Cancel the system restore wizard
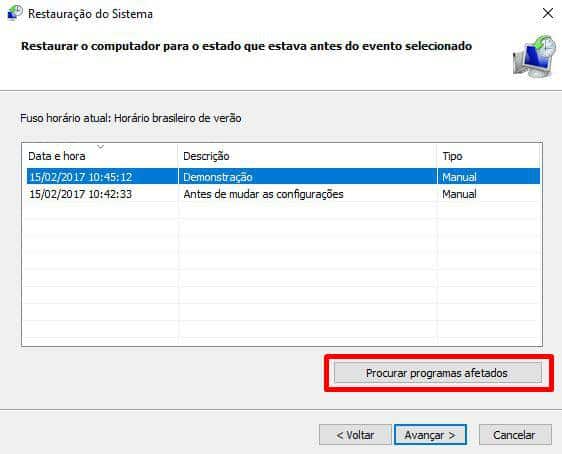 (x=515, y=435)
